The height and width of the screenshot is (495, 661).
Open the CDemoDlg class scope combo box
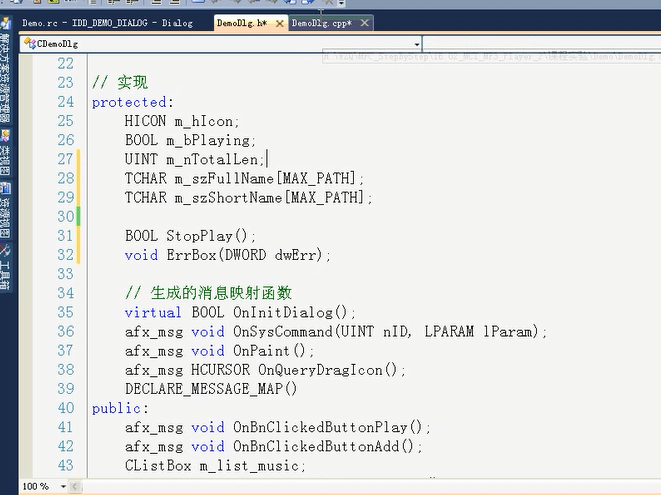220,44
